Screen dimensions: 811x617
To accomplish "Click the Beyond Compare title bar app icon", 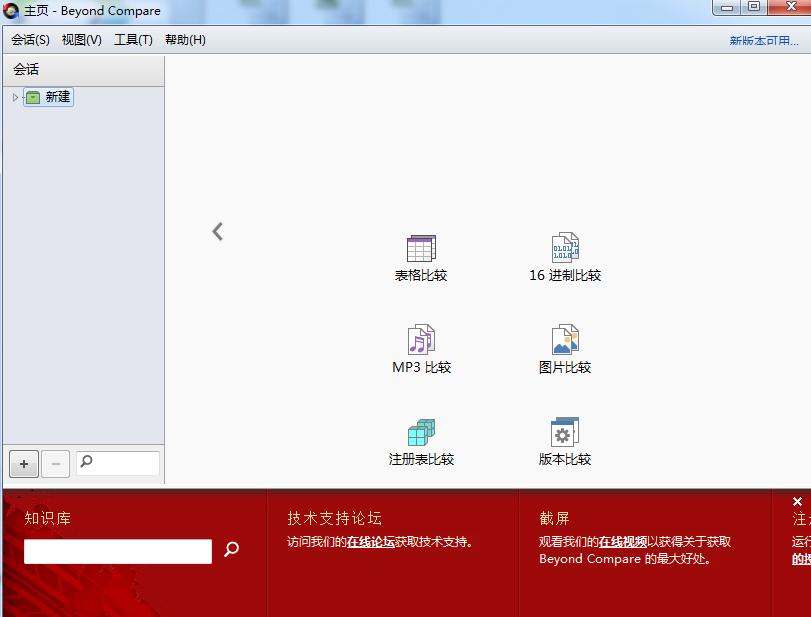I will (x=11, y=10).
